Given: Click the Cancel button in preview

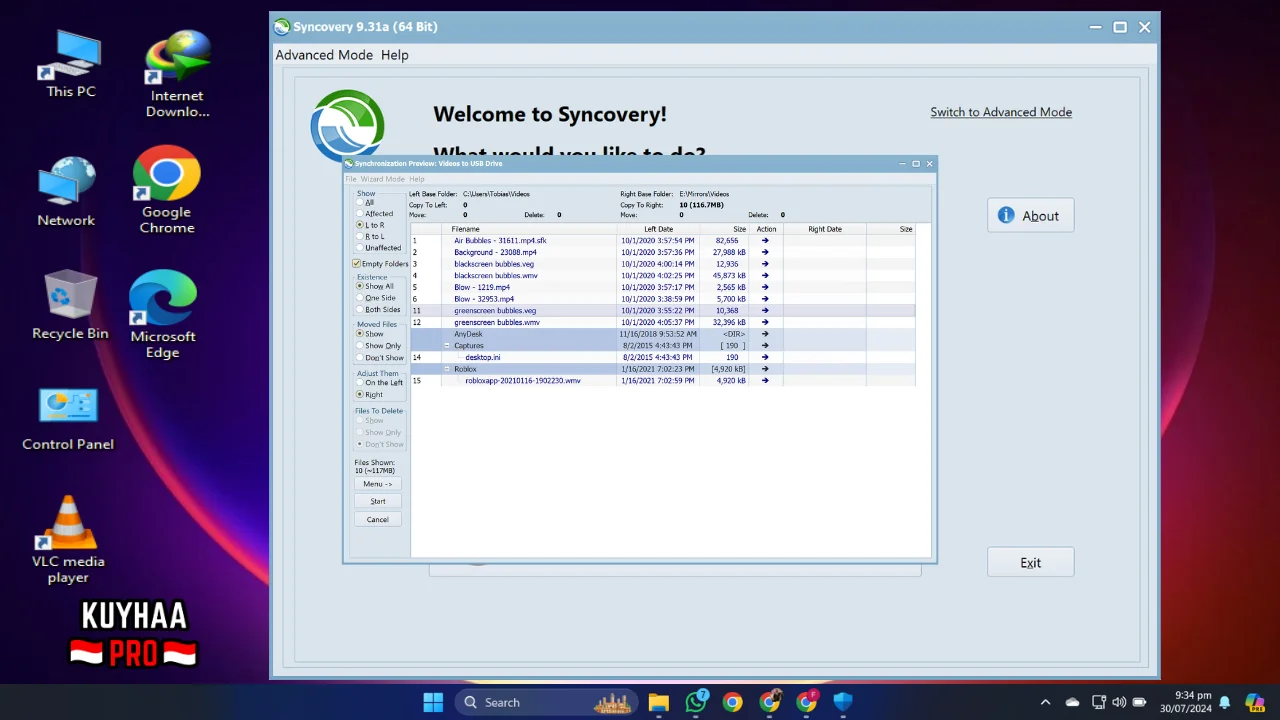Looking at the screenshot, I should pyautogui.click(x=378, y=519).
